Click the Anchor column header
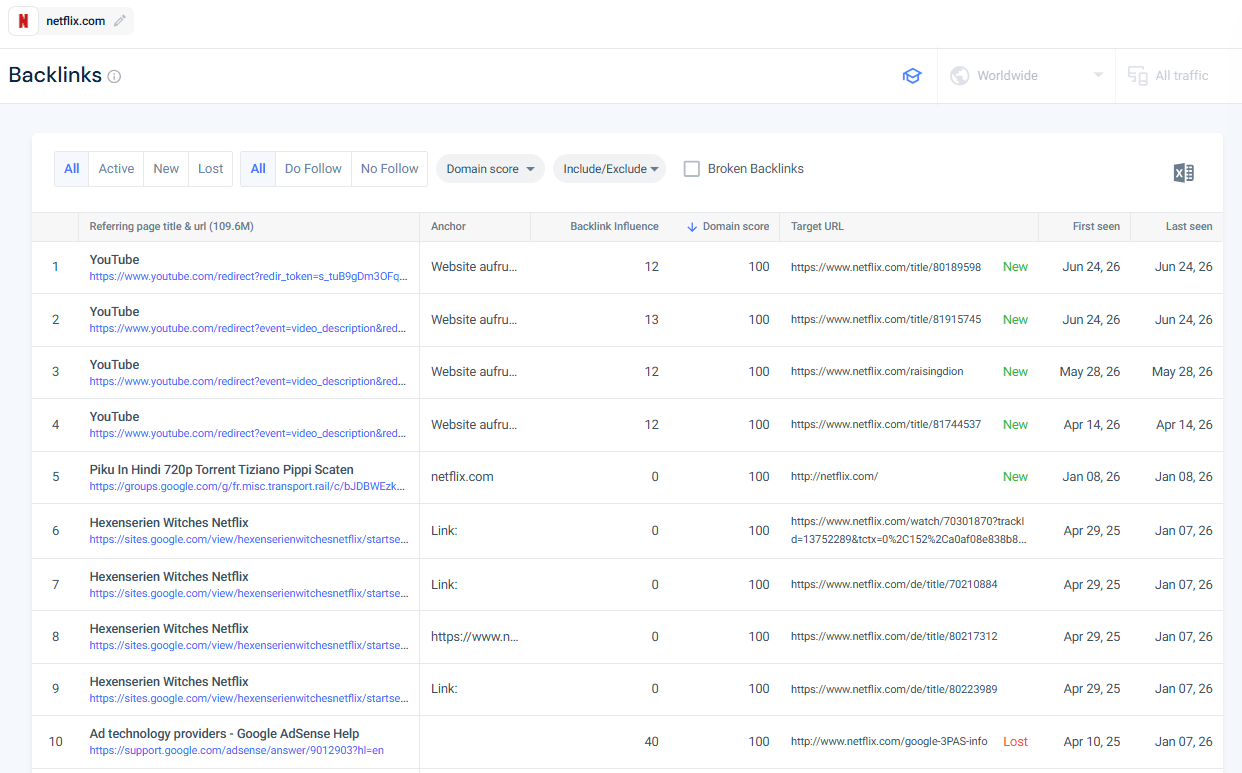Screen dimensions: 1242x773 pyautogui.click(x=448, y=227)
